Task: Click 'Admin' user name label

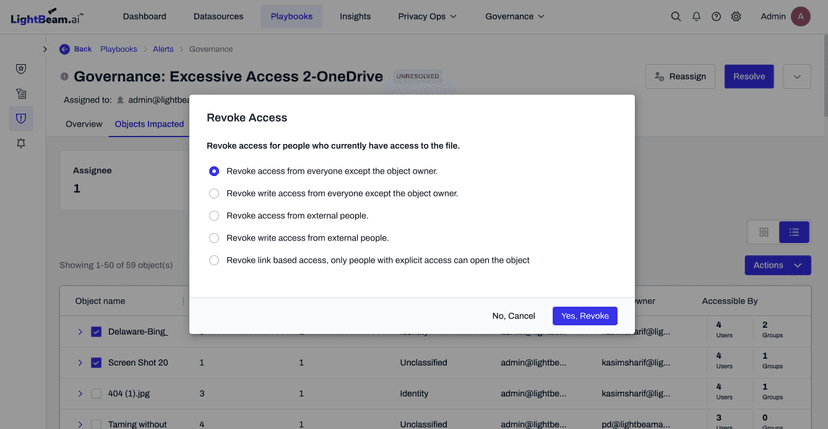Action: click(773, 16)
